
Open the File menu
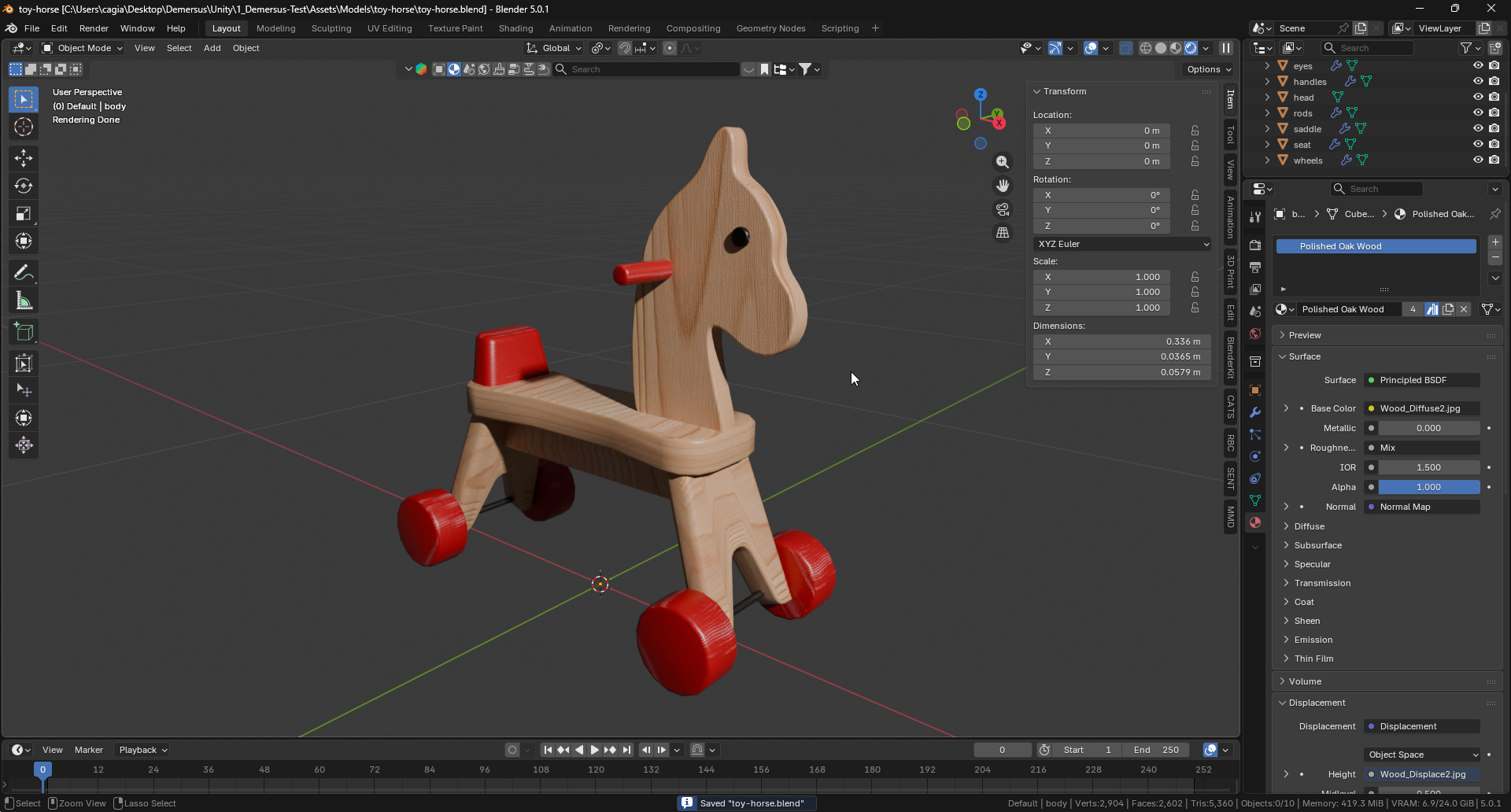tap(31, 28)
